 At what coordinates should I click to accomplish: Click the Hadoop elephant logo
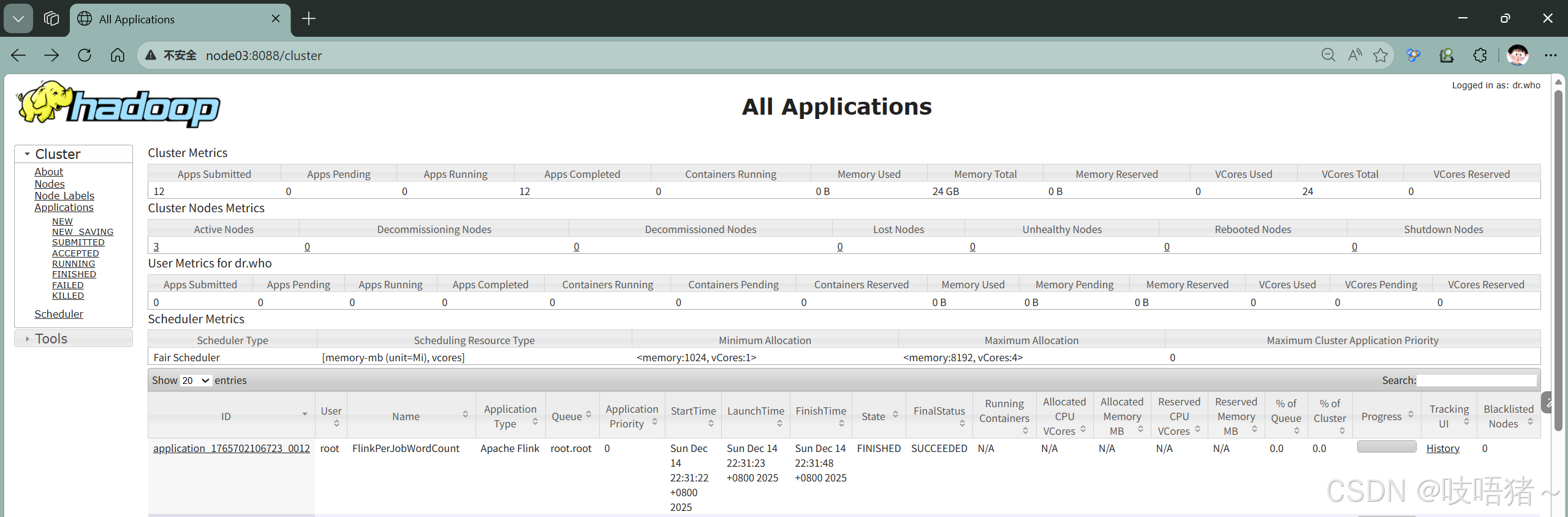(x=118, y=104)
